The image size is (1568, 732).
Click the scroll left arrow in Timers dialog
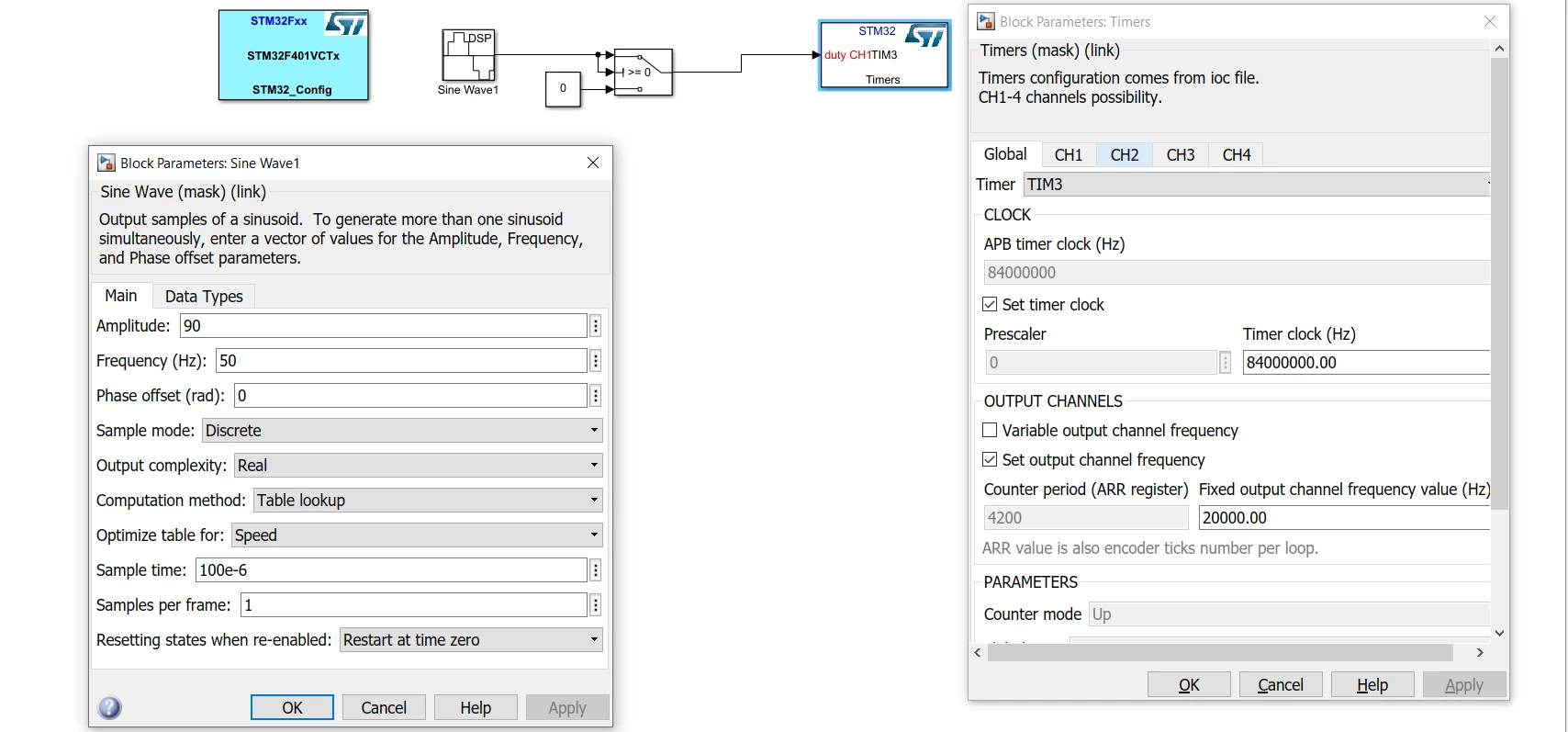coord(978,652)
